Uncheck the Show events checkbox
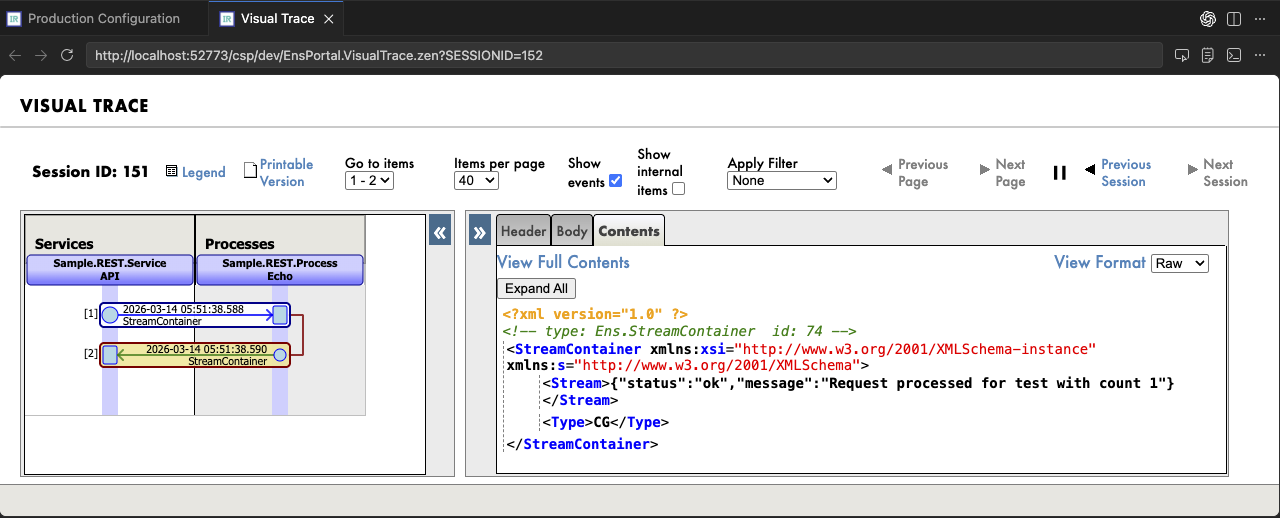 click(615, 181)
